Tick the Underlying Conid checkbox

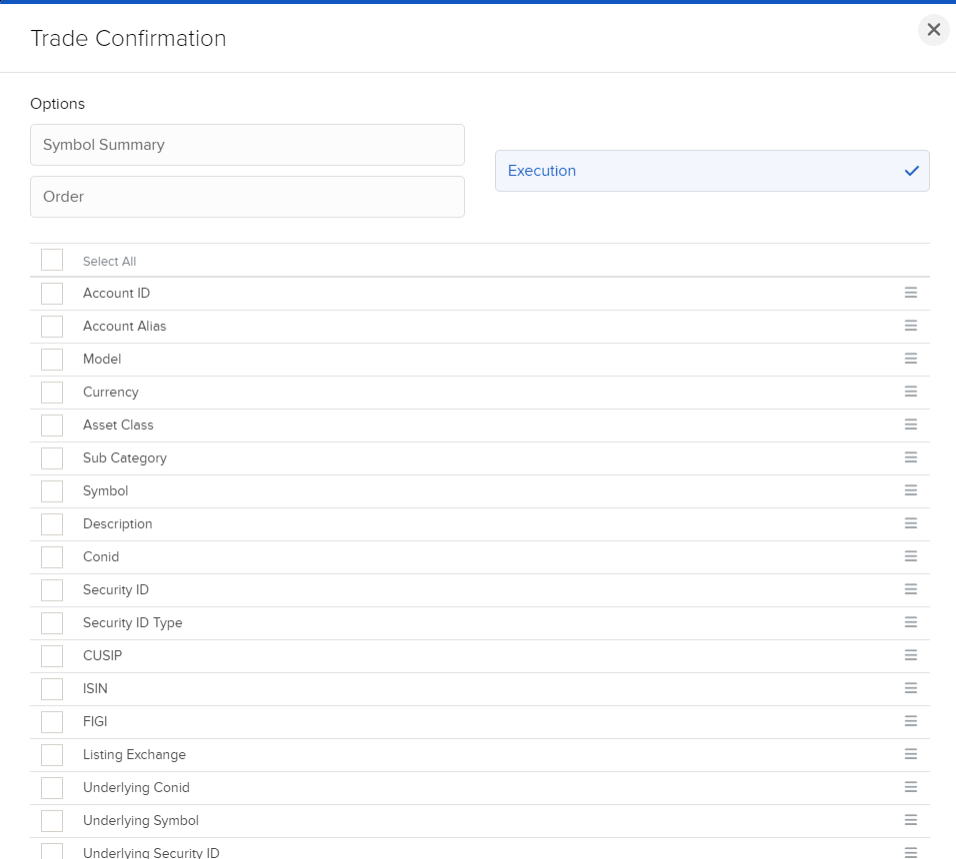click(52, 787)
